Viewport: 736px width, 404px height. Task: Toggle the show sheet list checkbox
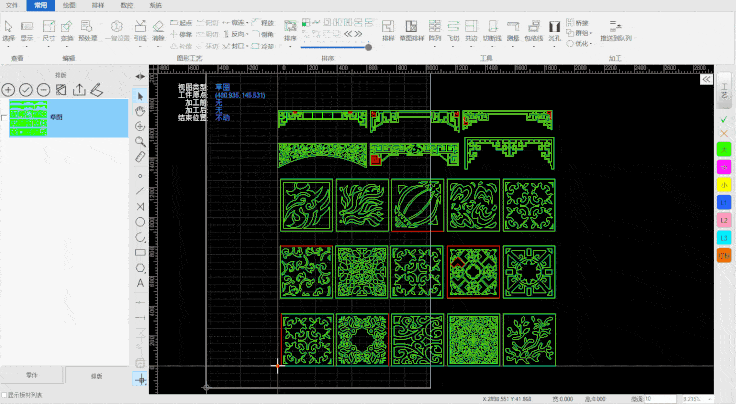(4, 395)
